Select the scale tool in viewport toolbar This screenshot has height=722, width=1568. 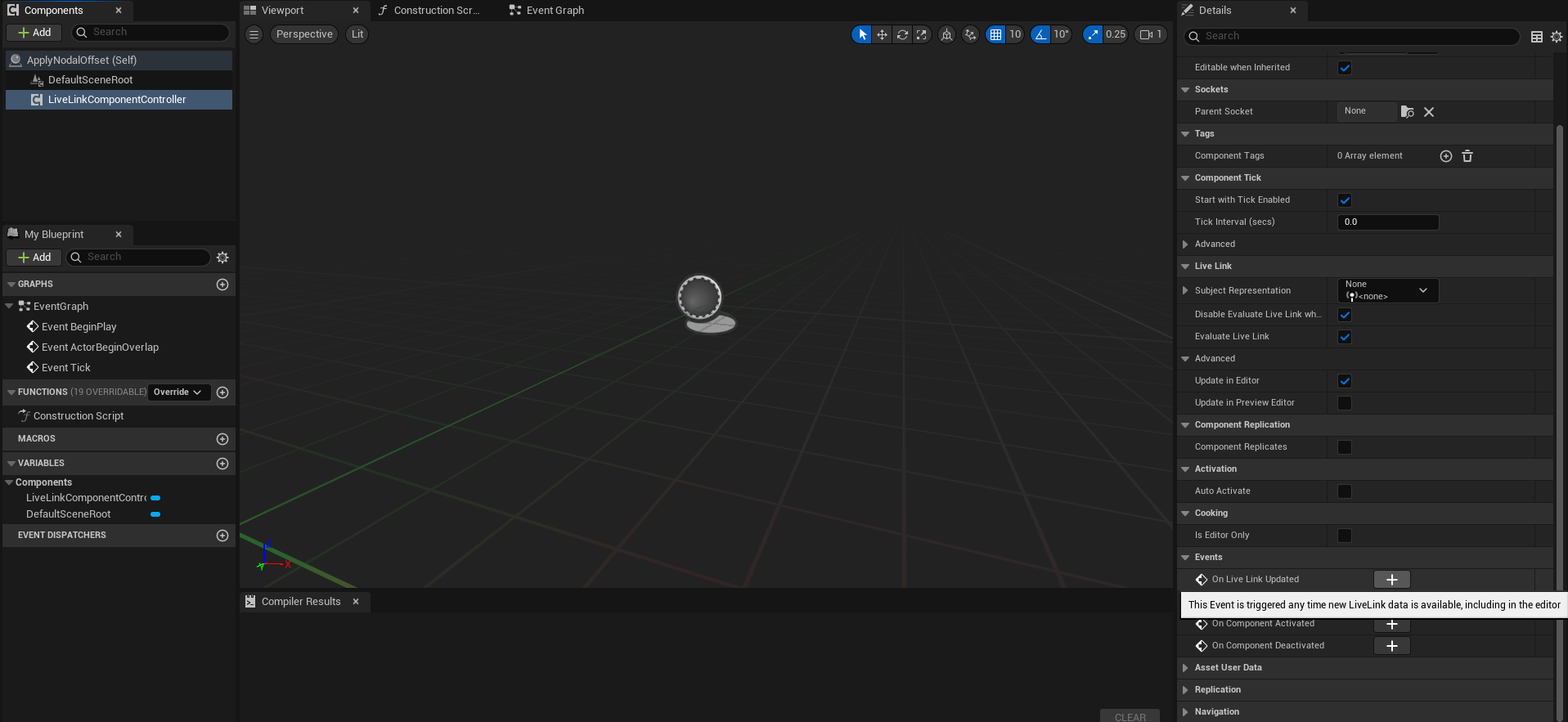tap(922, 34)
